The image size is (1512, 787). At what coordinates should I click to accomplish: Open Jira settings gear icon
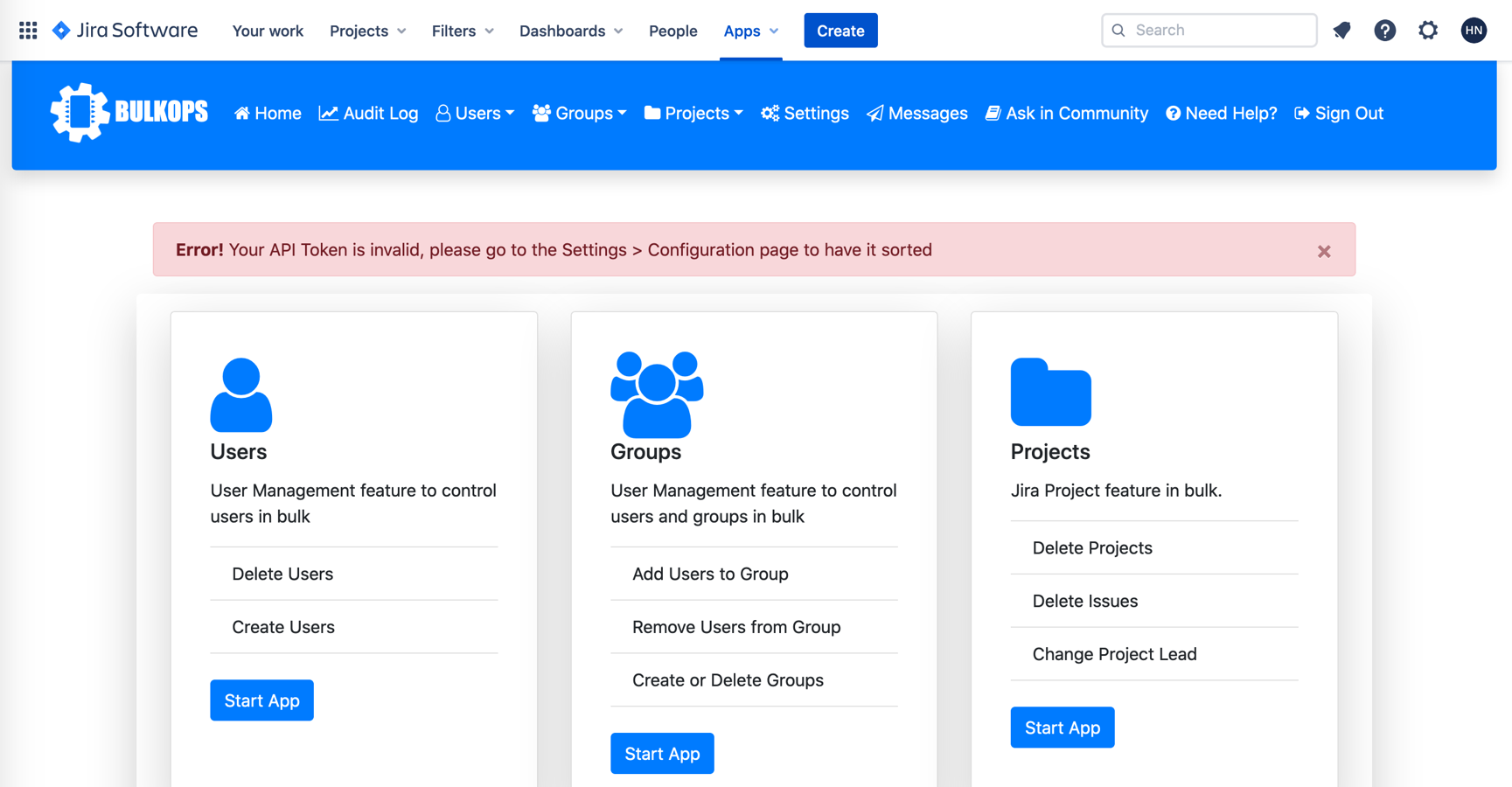point(1428,31)
